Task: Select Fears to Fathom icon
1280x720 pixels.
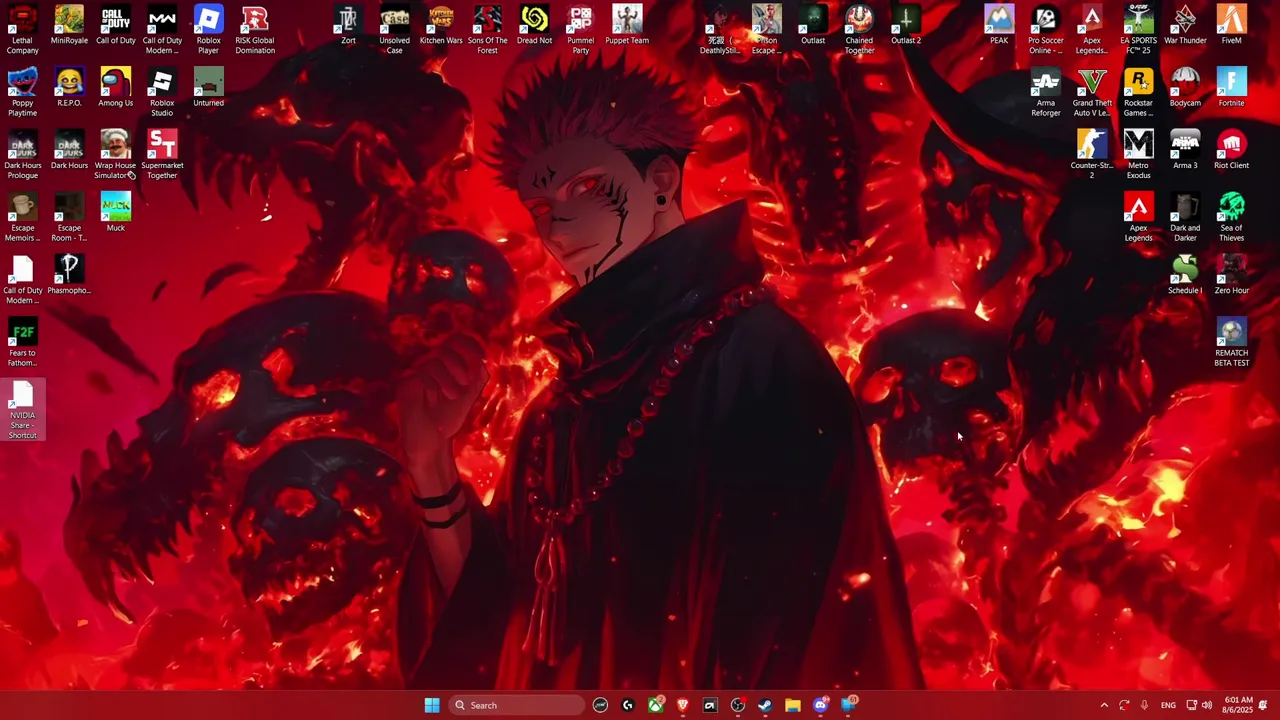Action: [23, 342]
